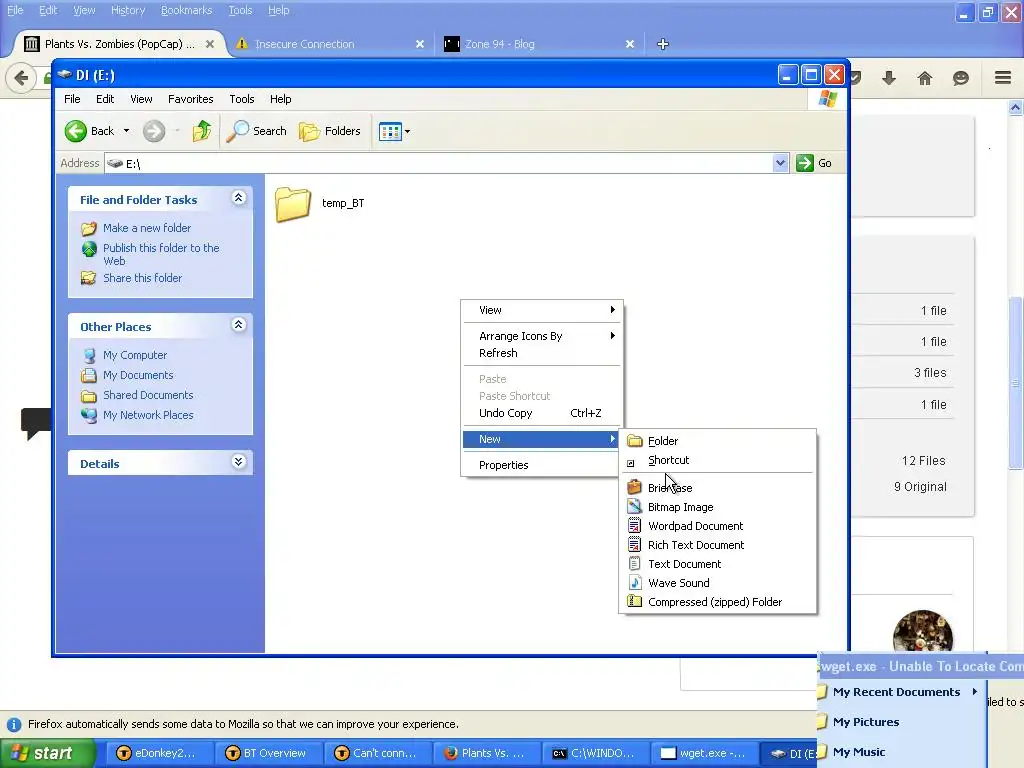Open the Explorer Edit menu
This screenshot has width=1024, height=768.
point(105,99)
